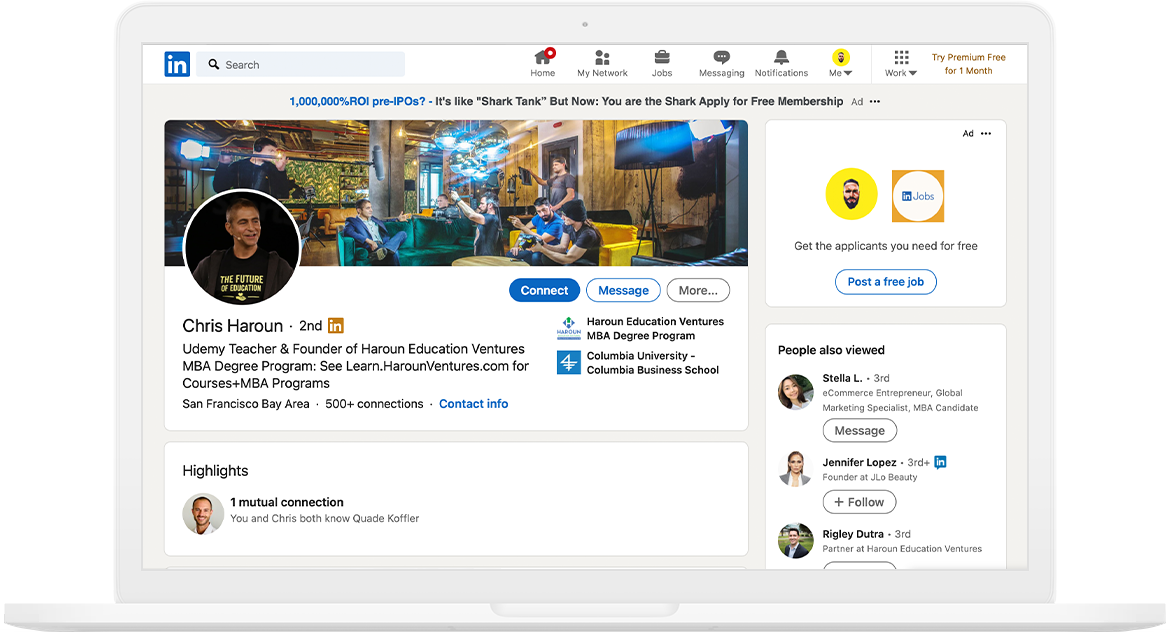Open the sidebar ad three-dot menu
1170x632 pixels.
(x=986, y=134)
